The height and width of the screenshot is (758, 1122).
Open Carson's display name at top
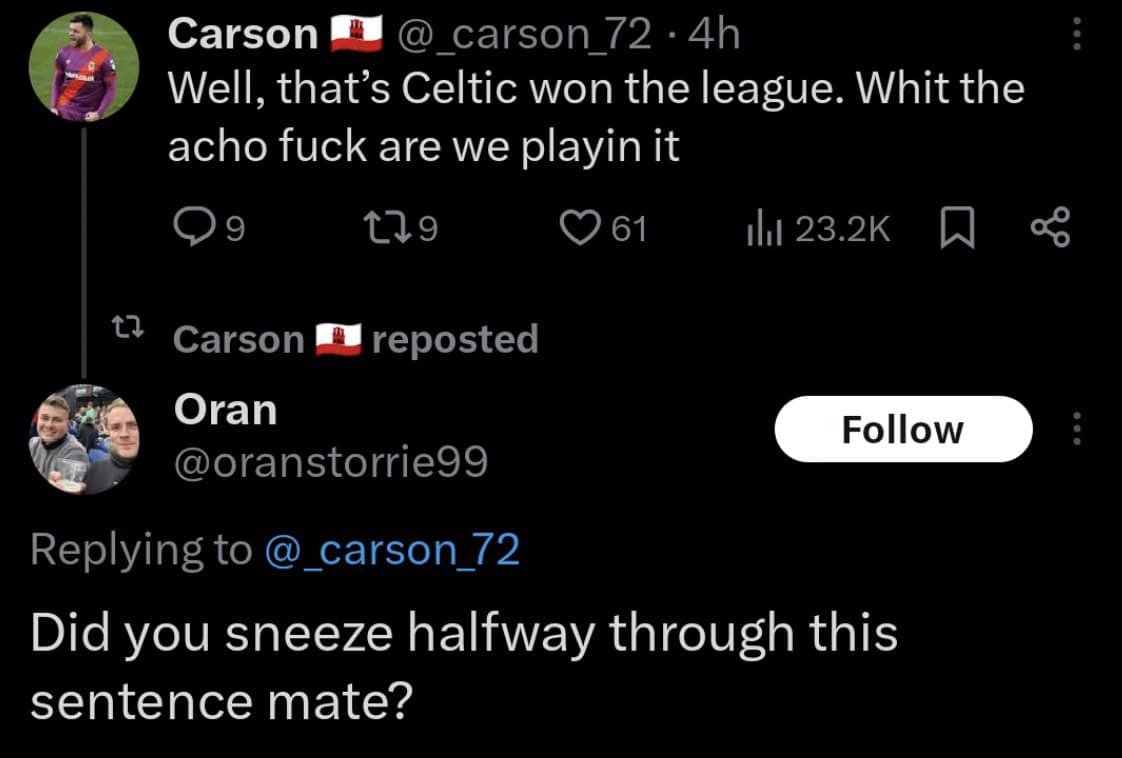pos(243,35)
